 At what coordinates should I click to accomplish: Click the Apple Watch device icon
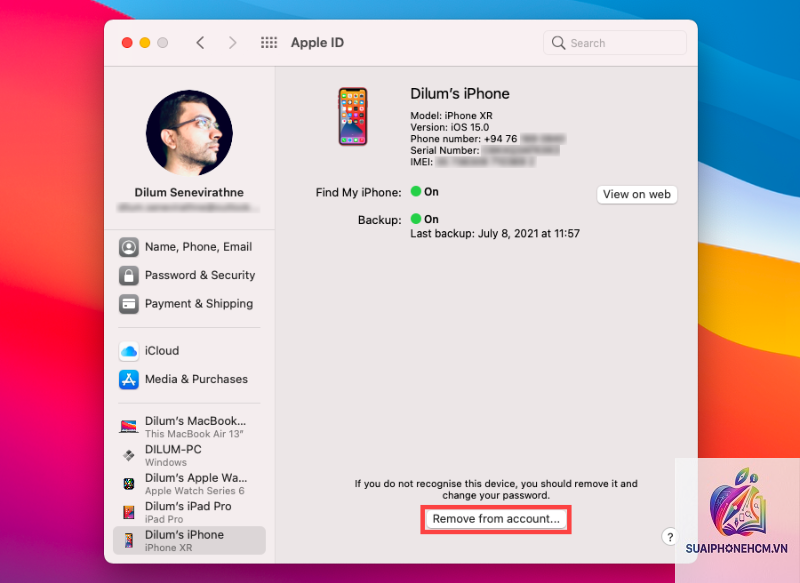coord(129,484)
